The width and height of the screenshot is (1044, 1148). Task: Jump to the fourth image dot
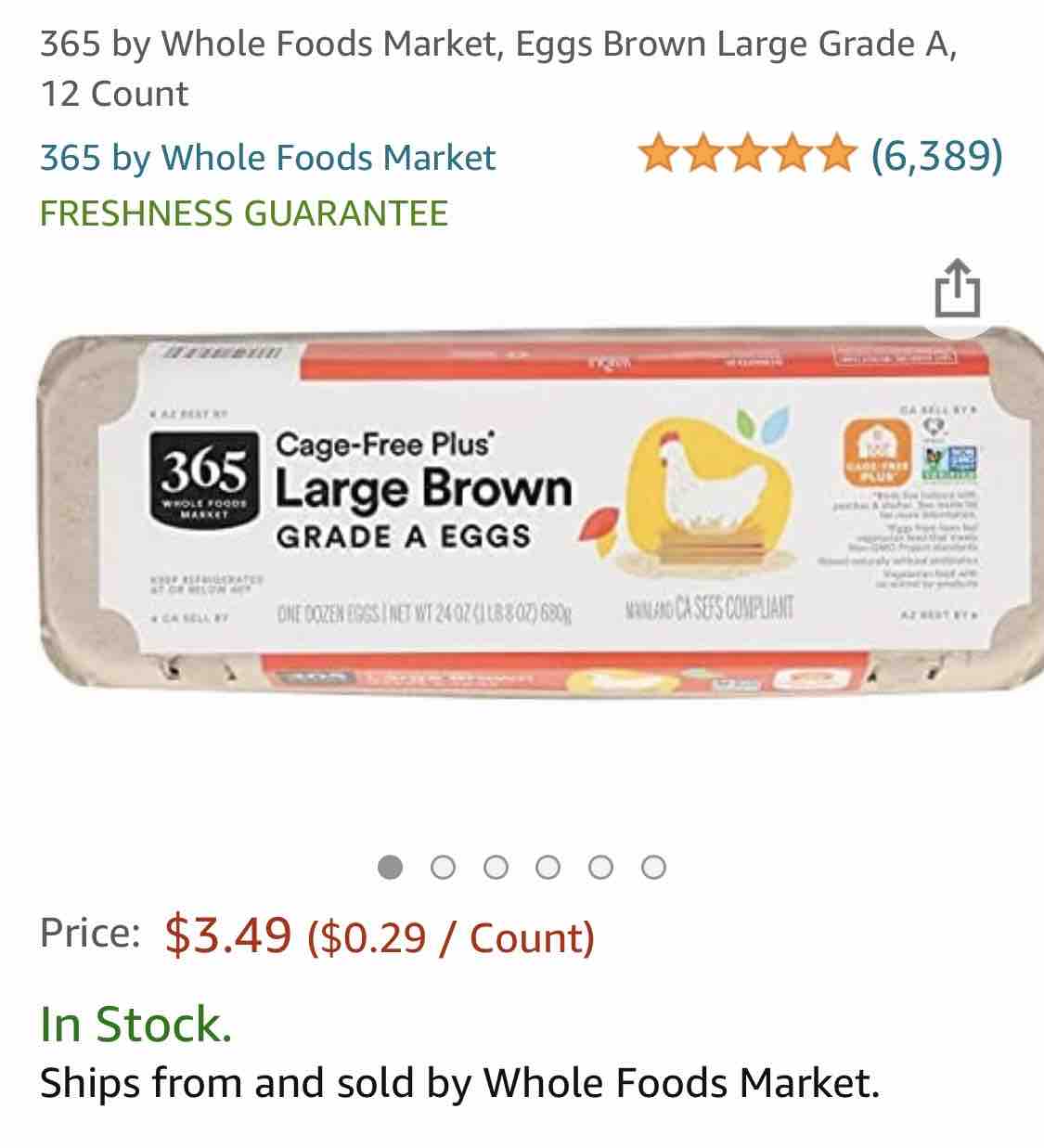(x=548, y=868)
